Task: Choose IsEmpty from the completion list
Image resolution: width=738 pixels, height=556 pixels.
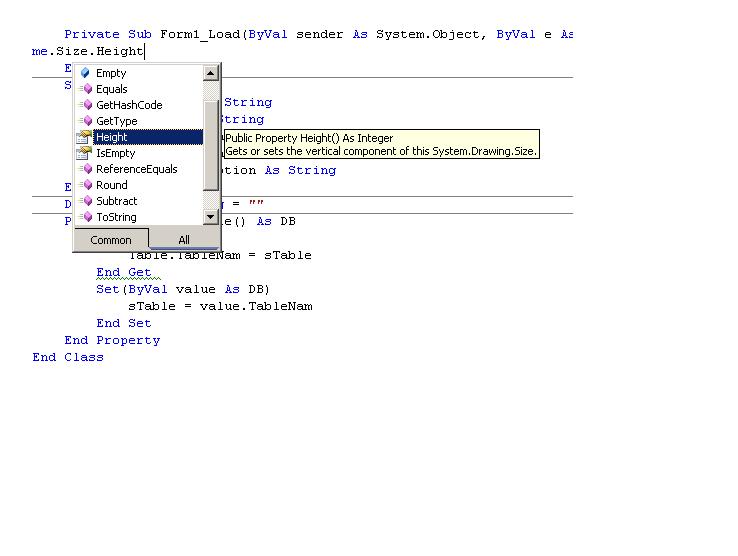Action: coord(115,153)
